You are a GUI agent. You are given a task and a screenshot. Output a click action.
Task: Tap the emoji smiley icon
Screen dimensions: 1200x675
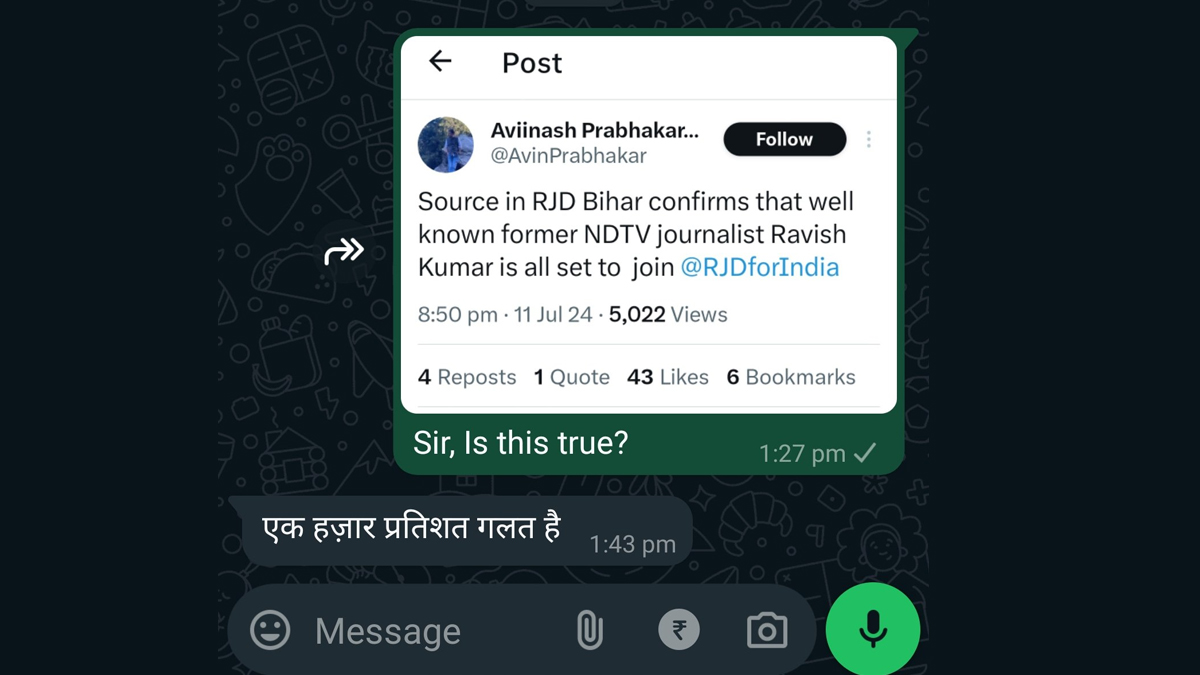click(270, 631)
